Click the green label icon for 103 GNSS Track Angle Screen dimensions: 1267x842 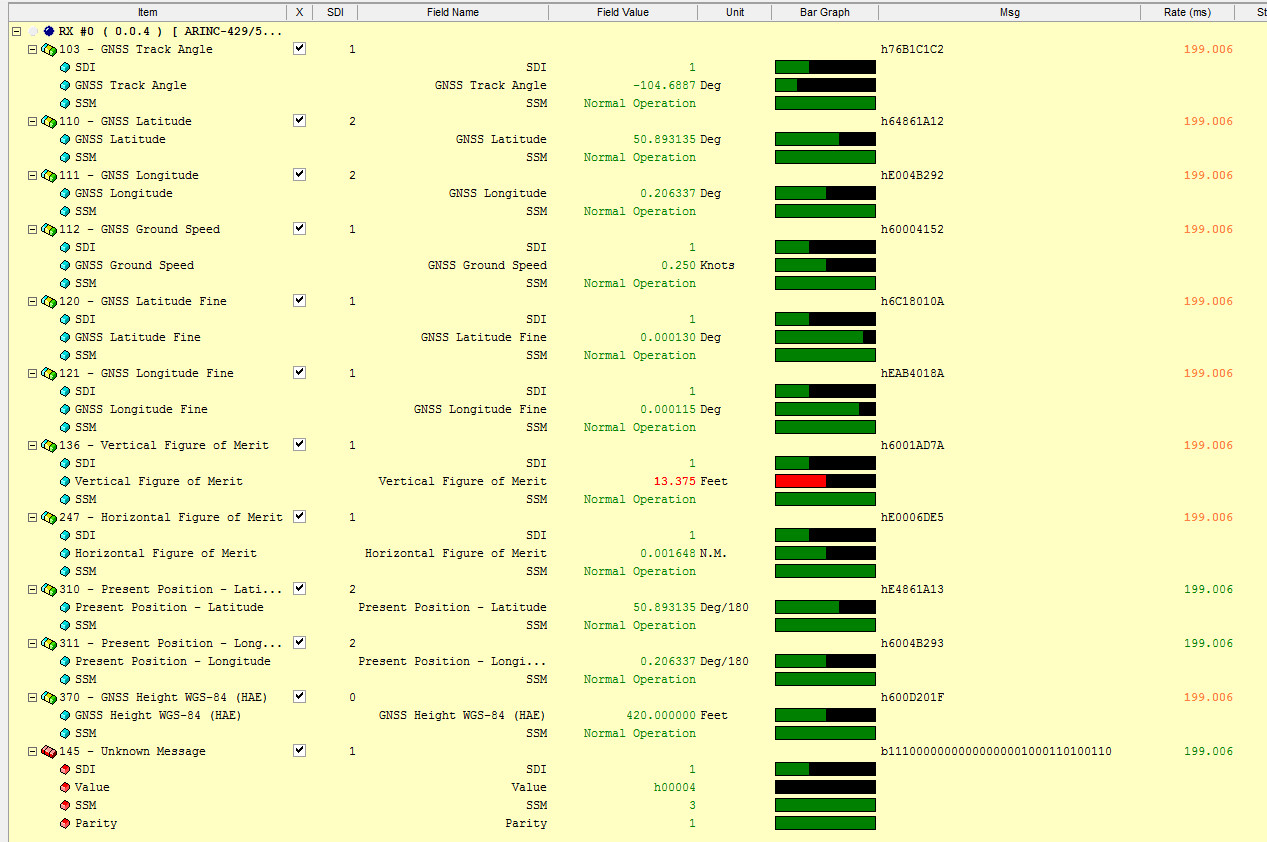tap(48, 49)
